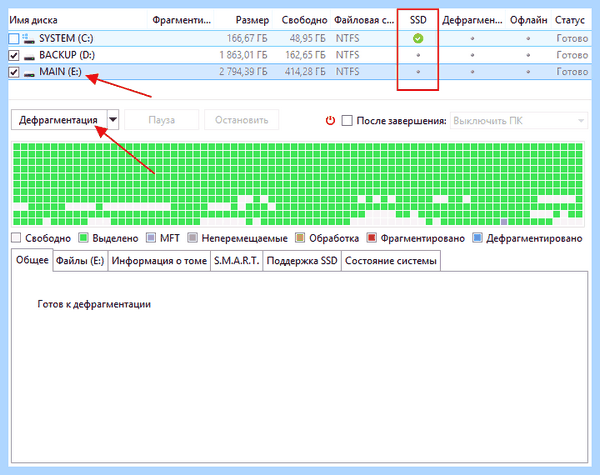600x475 pixels.
Task: Click the Остановить button
Action: tap(241, 120)
